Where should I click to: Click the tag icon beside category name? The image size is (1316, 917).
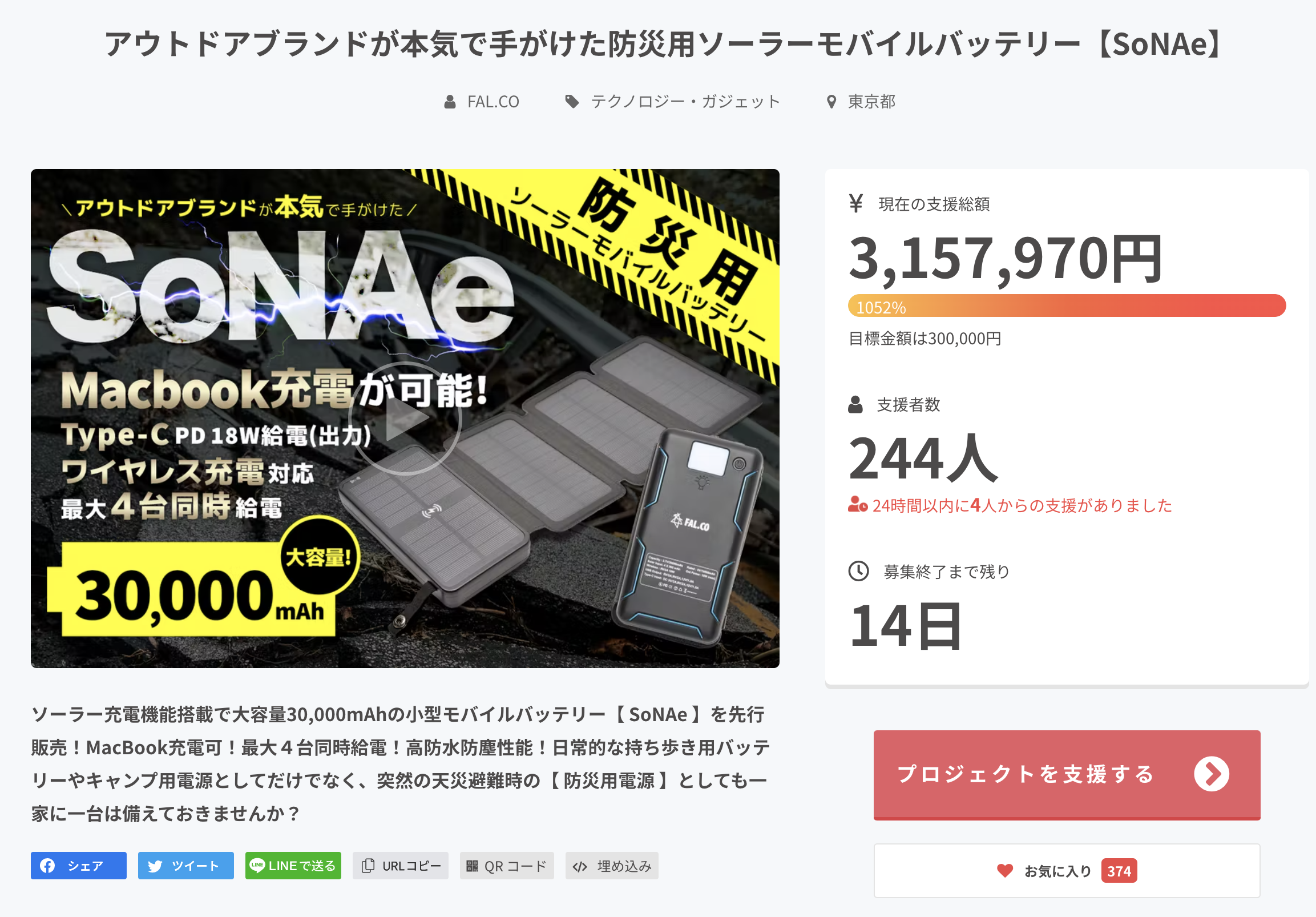[571, 102]
